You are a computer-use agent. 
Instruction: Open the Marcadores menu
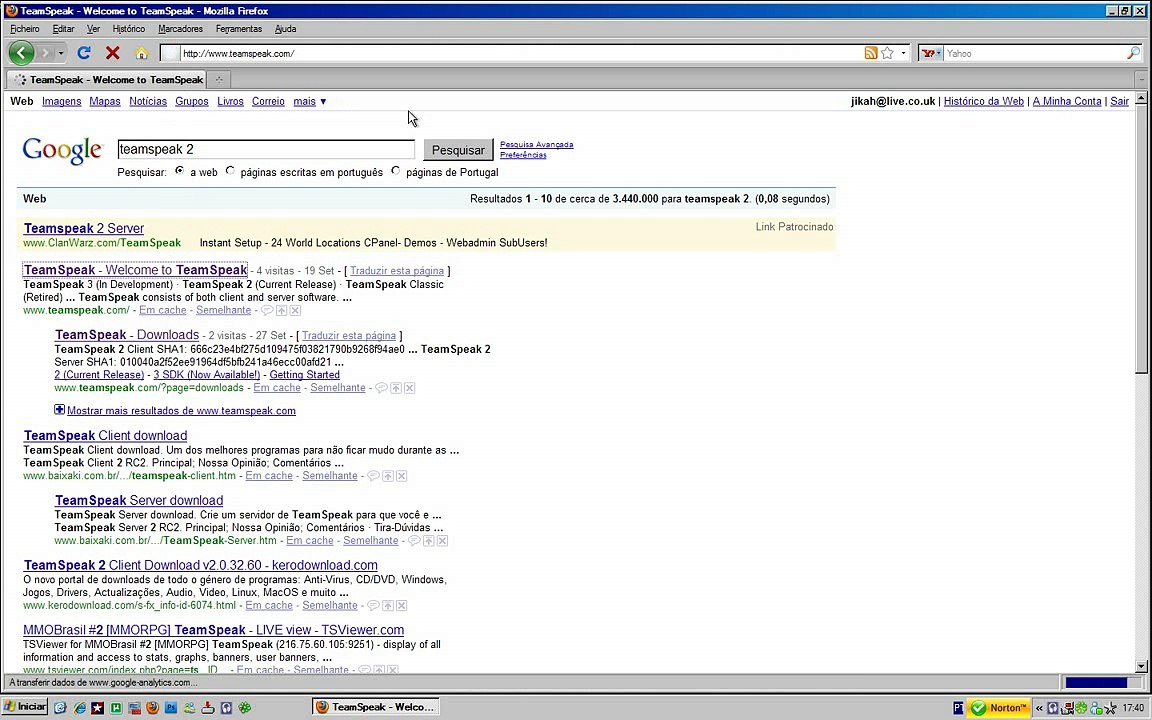(180, 29)
